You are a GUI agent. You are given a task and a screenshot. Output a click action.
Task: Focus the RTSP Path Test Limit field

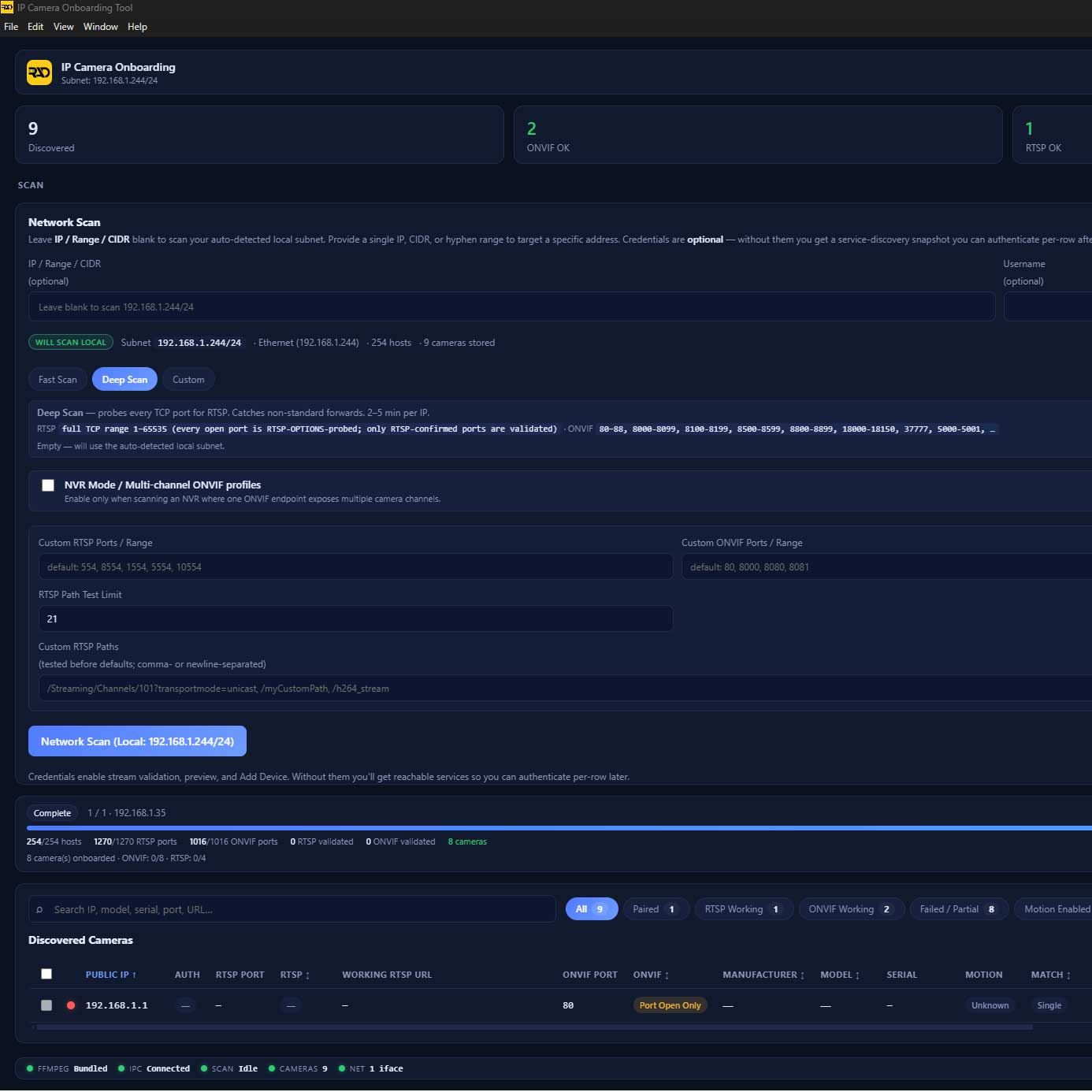pyautogui.click(x=355, y=618)
